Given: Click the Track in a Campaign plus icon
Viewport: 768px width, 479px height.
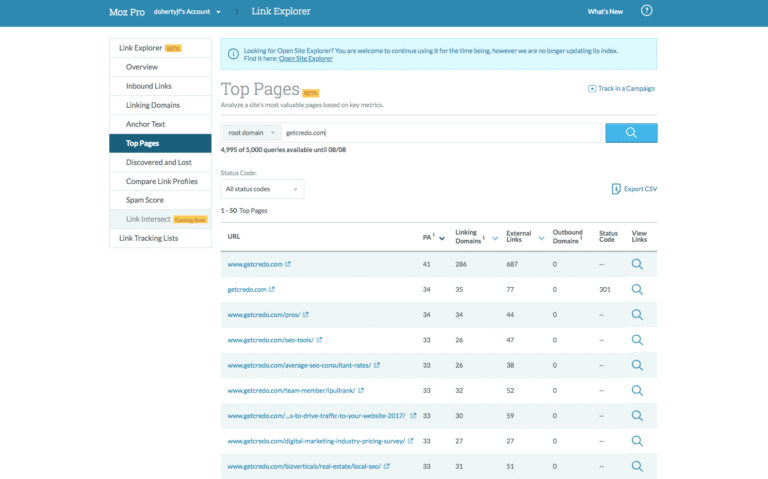Looking at the screenshot, I should pos(592,89).
